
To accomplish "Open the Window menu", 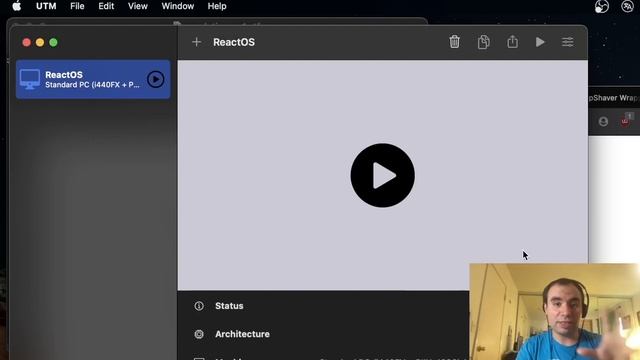I will pos(178,6).
